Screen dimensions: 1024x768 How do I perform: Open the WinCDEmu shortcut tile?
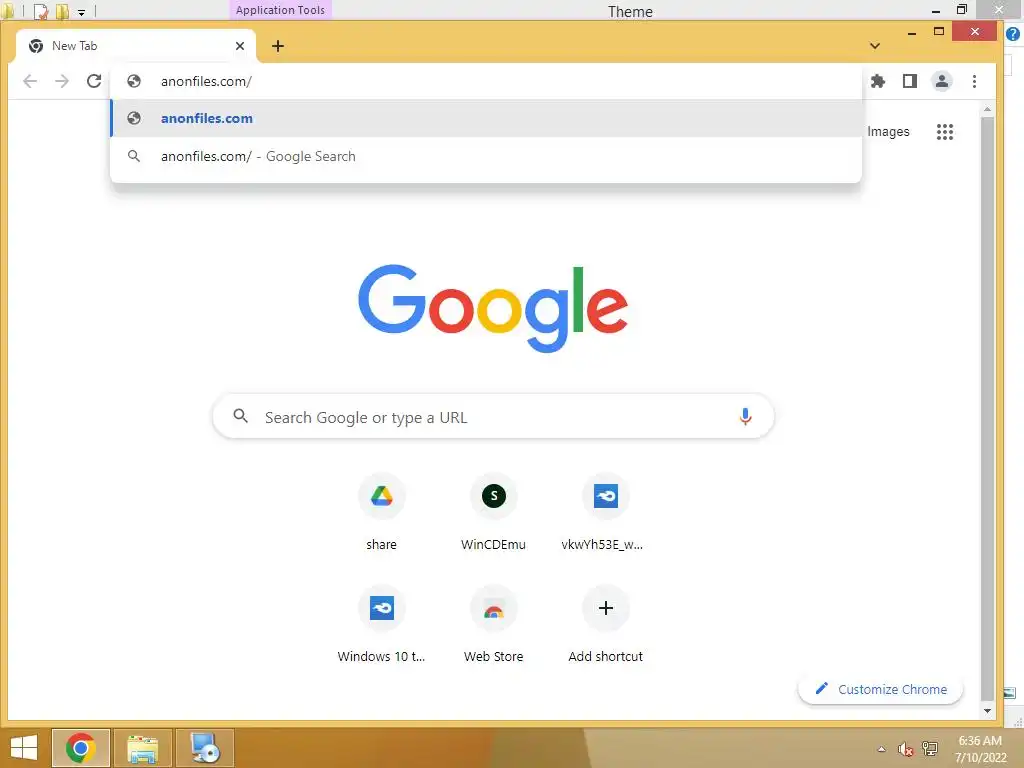coord(494,513)
